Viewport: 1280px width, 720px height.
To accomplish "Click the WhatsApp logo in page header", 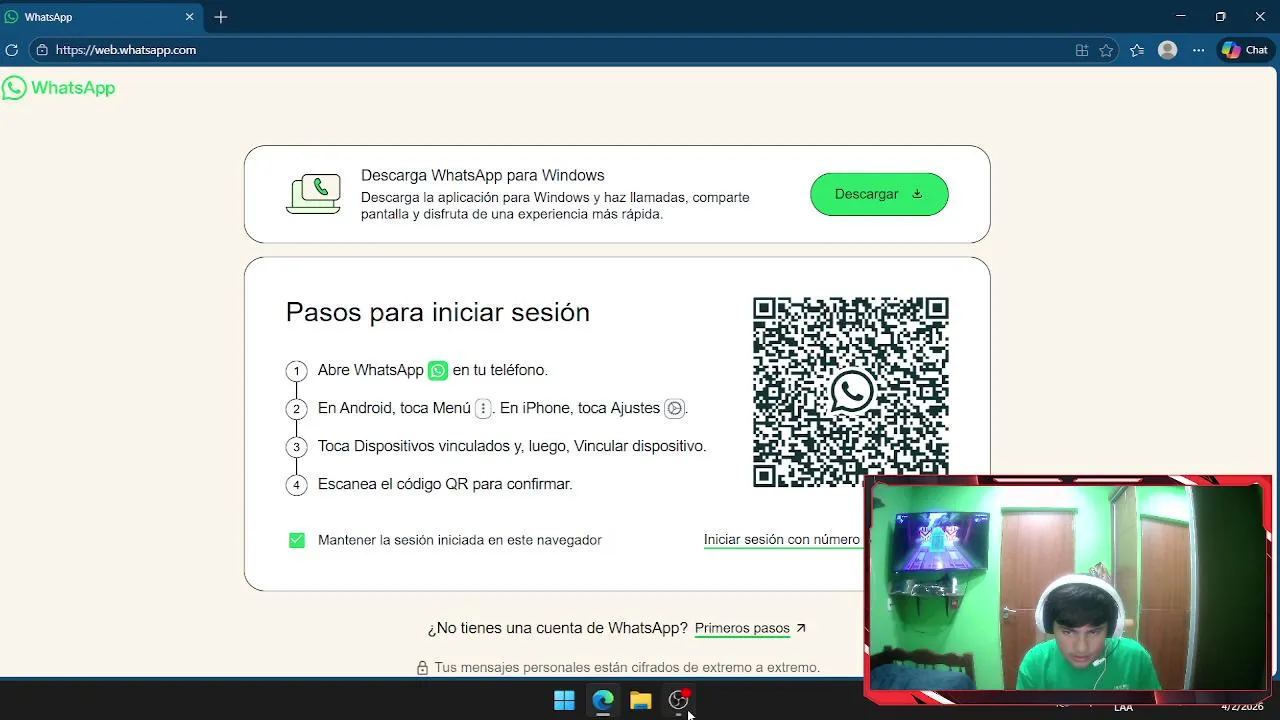I will pyautogui.click(x=58, y=88).
